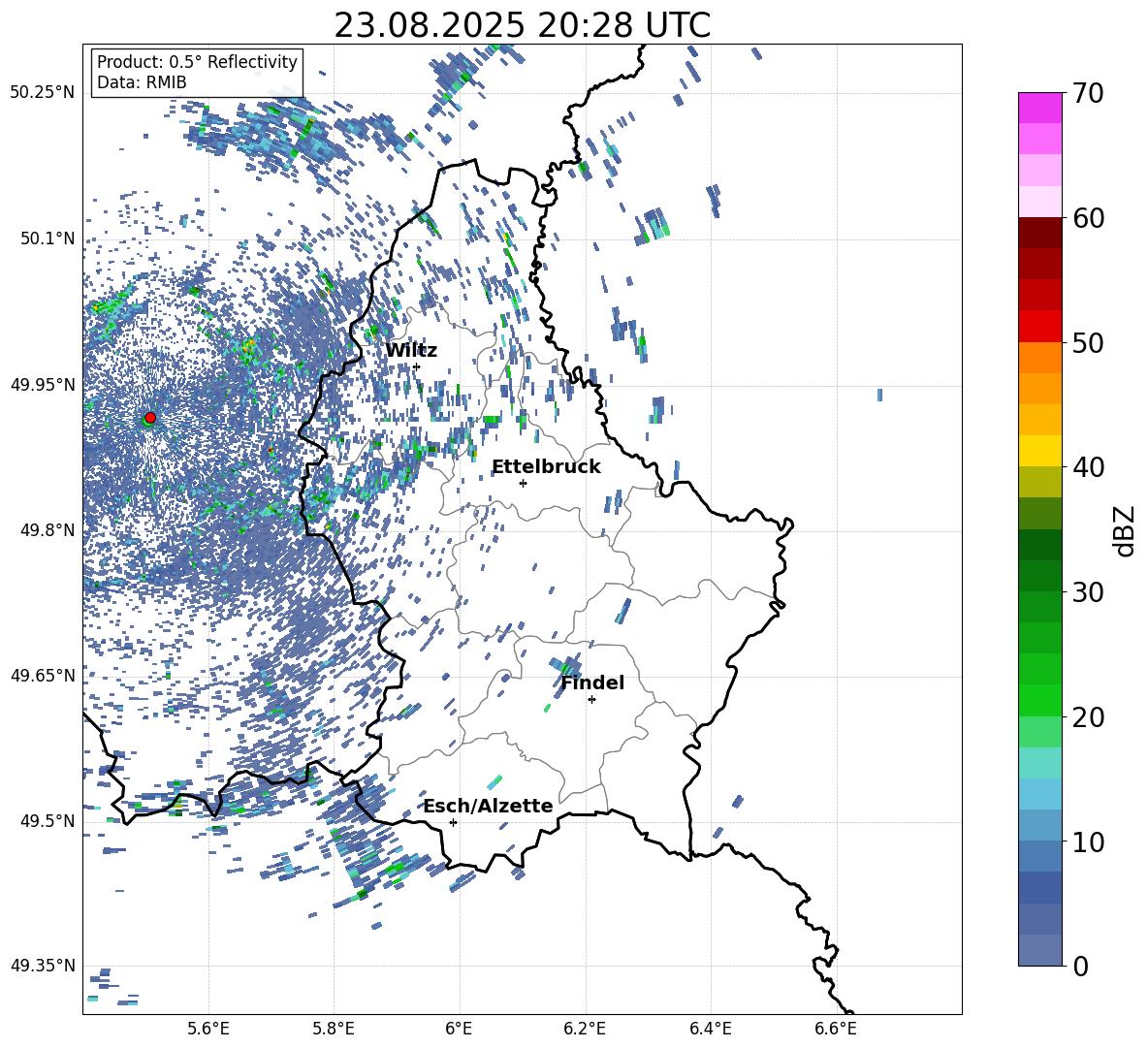This screenshot has width=1148, height=1048.
Task: Click the colorbar tick label 70
Action: click(x=1088, y=94)
